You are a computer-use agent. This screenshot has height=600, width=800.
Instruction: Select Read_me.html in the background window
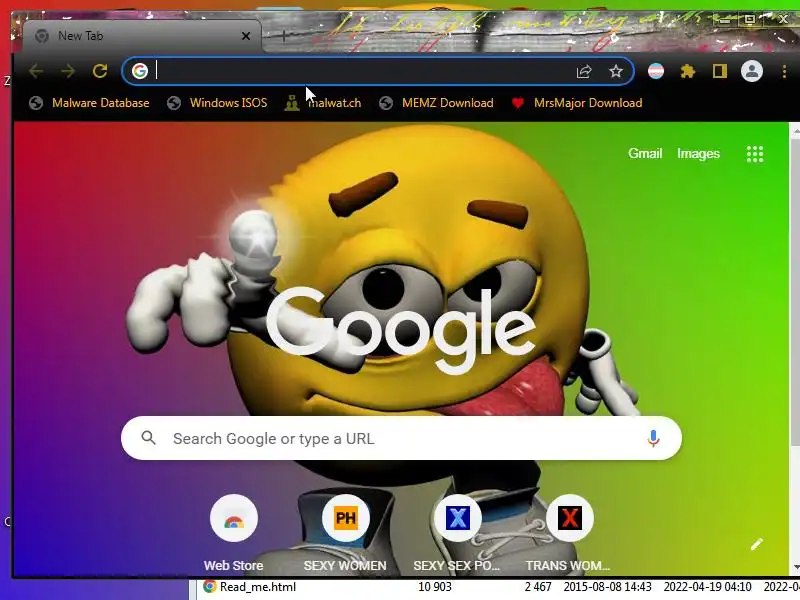coord(258,587)
